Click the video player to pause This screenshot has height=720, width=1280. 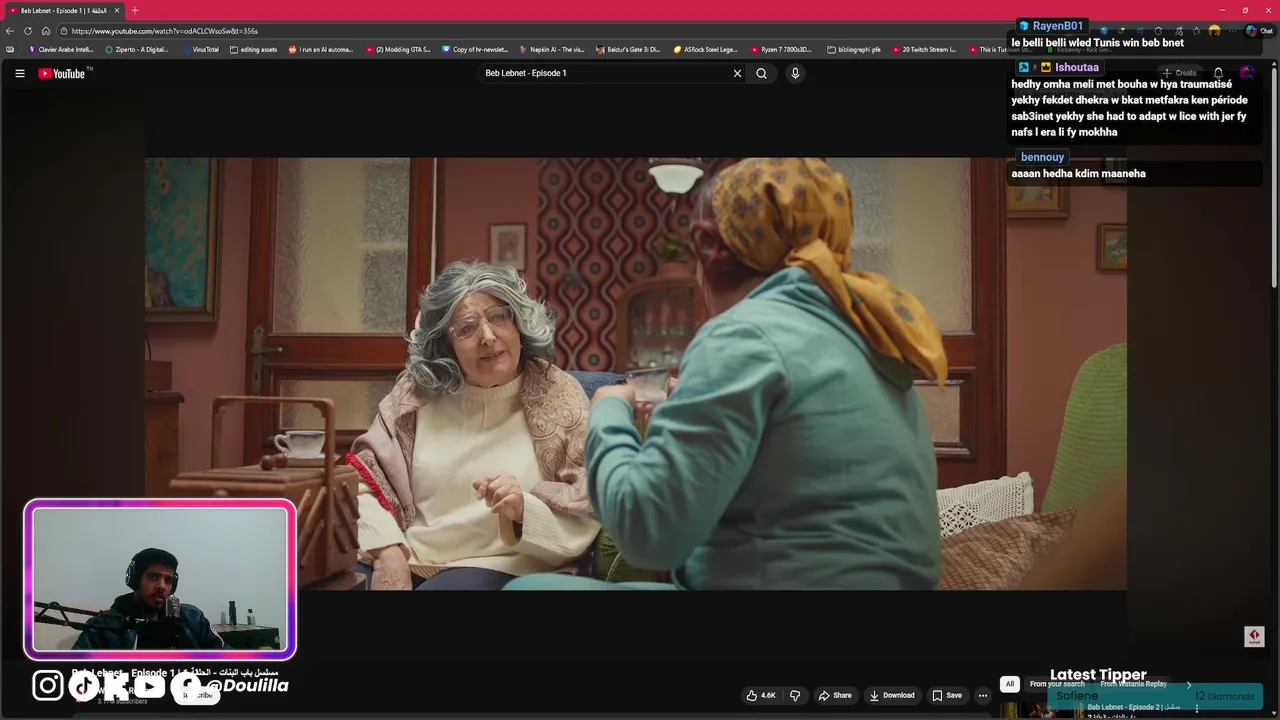point(635,373)
